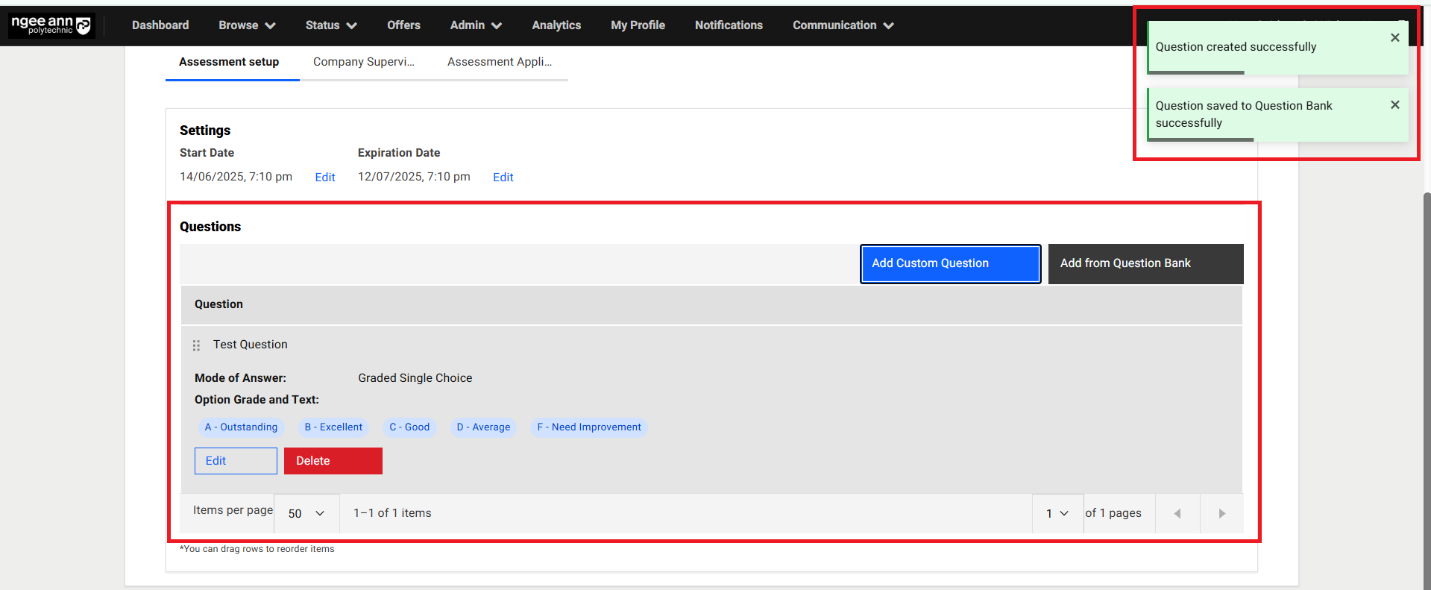This screenshot has width=1431, height=590.
Task: Close the 'Question saved to Question Bank' toast
Action: (x=1395, y=105)
